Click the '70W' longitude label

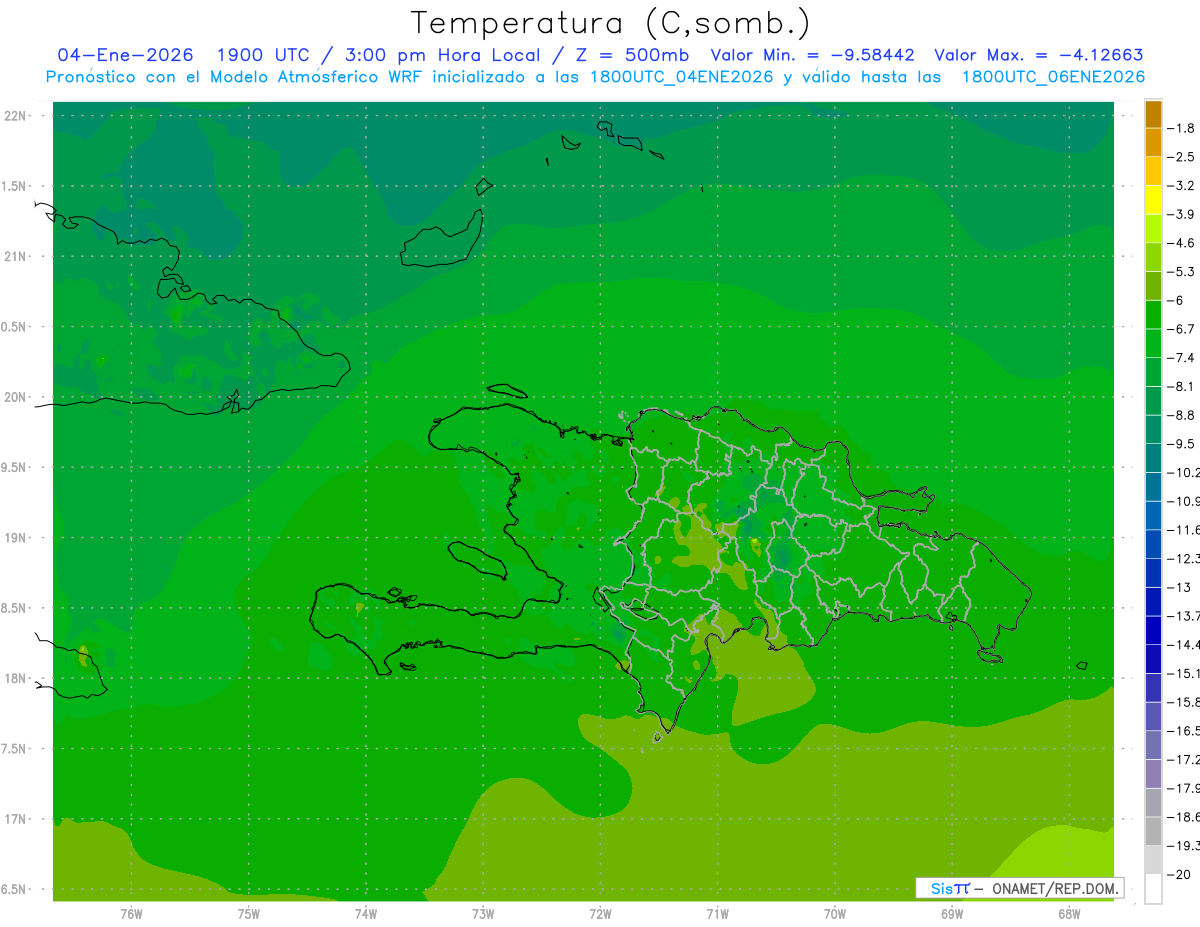[x=835, y=914]
